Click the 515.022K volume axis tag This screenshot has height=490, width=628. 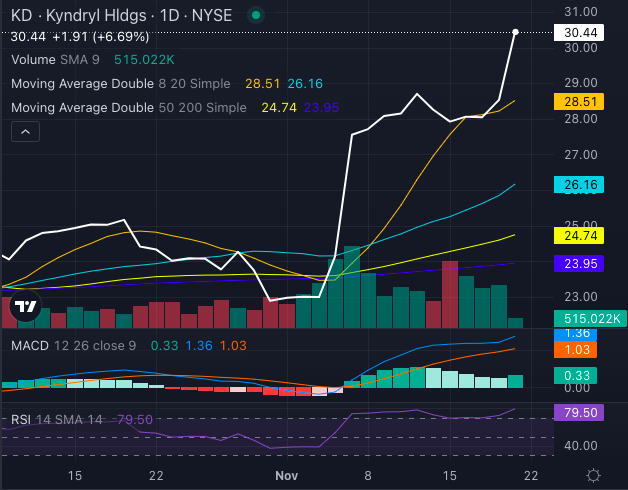[587, 319]
